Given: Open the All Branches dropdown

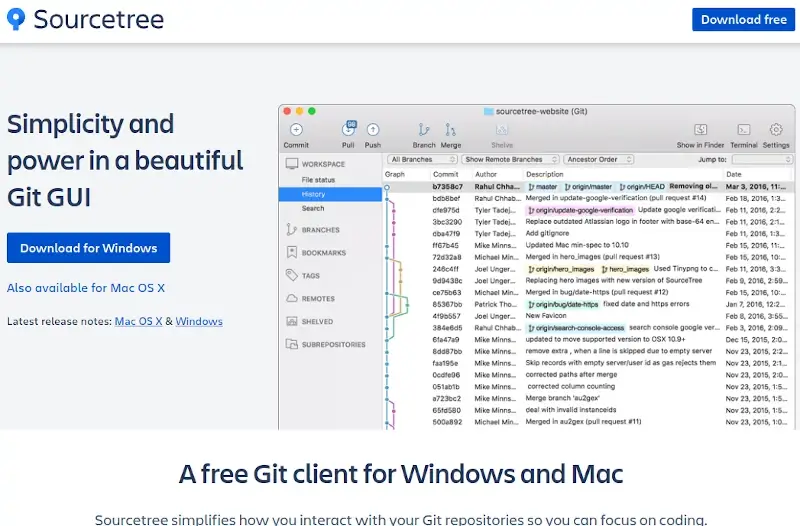Looking at the screenshot, I should click(x=422, y=160).
